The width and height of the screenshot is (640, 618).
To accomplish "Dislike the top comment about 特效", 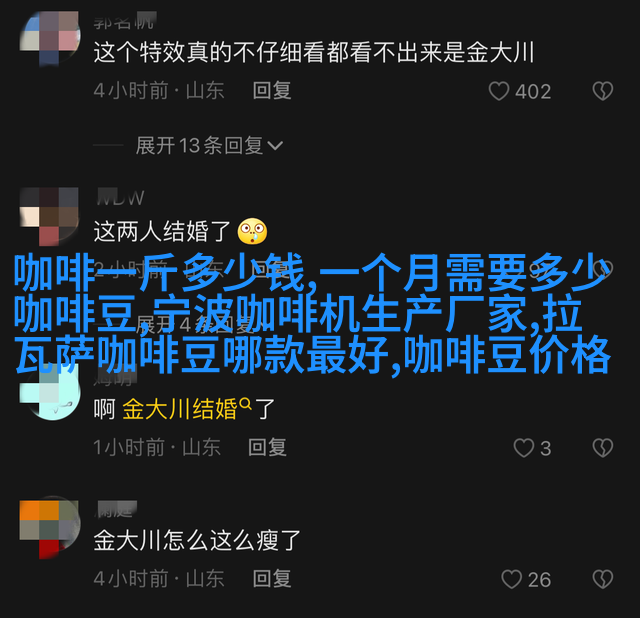I will 602,91.
